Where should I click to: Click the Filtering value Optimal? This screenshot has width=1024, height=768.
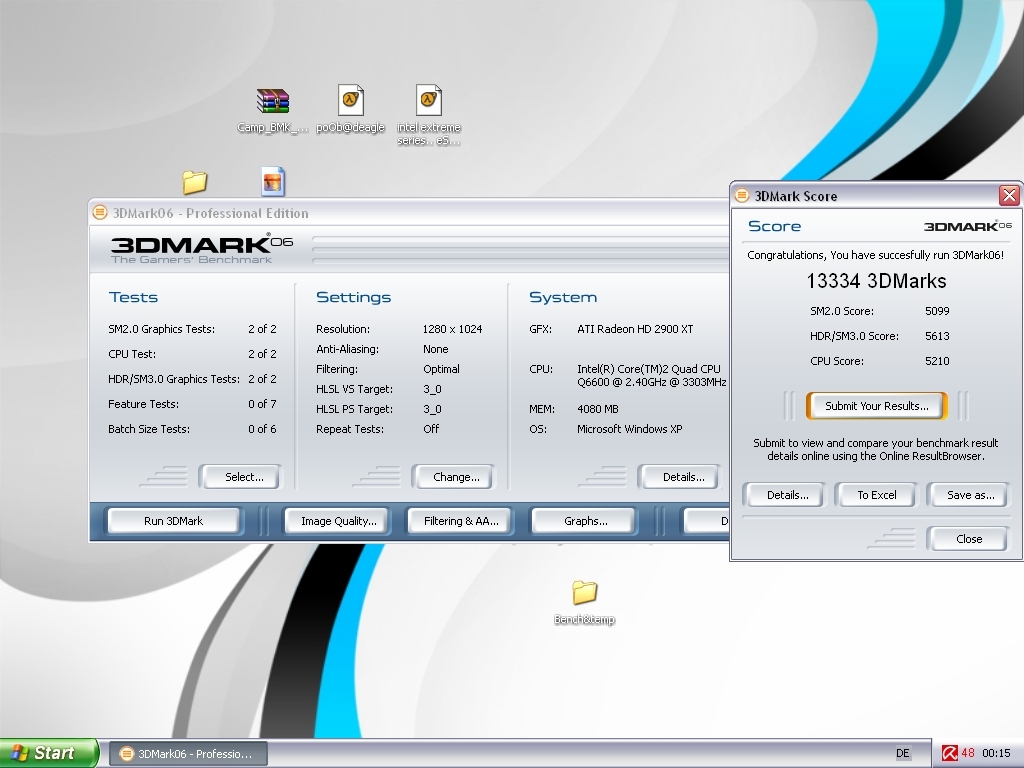point(441,368)
